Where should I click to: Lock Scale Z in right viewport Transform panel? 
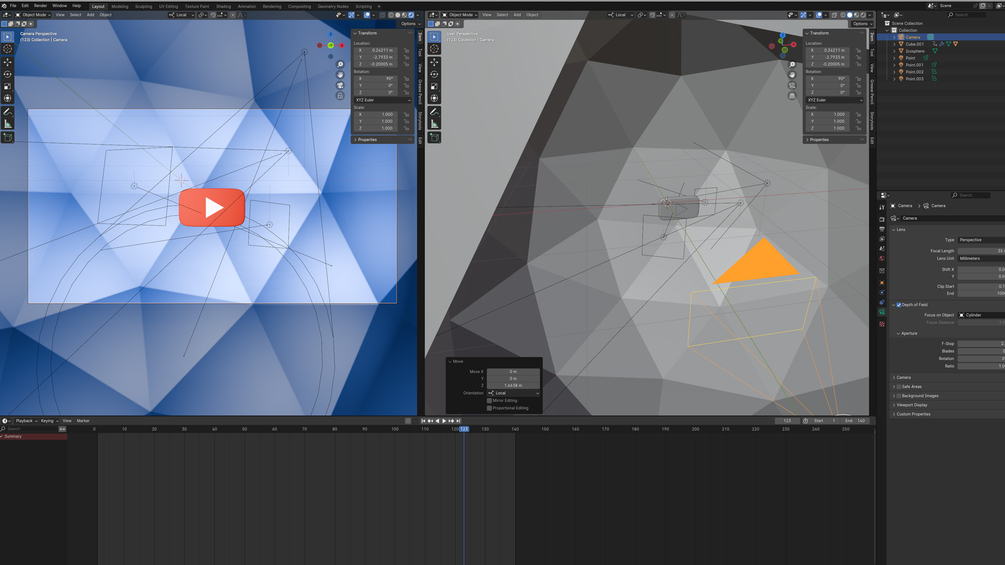[x=858, y=128]
